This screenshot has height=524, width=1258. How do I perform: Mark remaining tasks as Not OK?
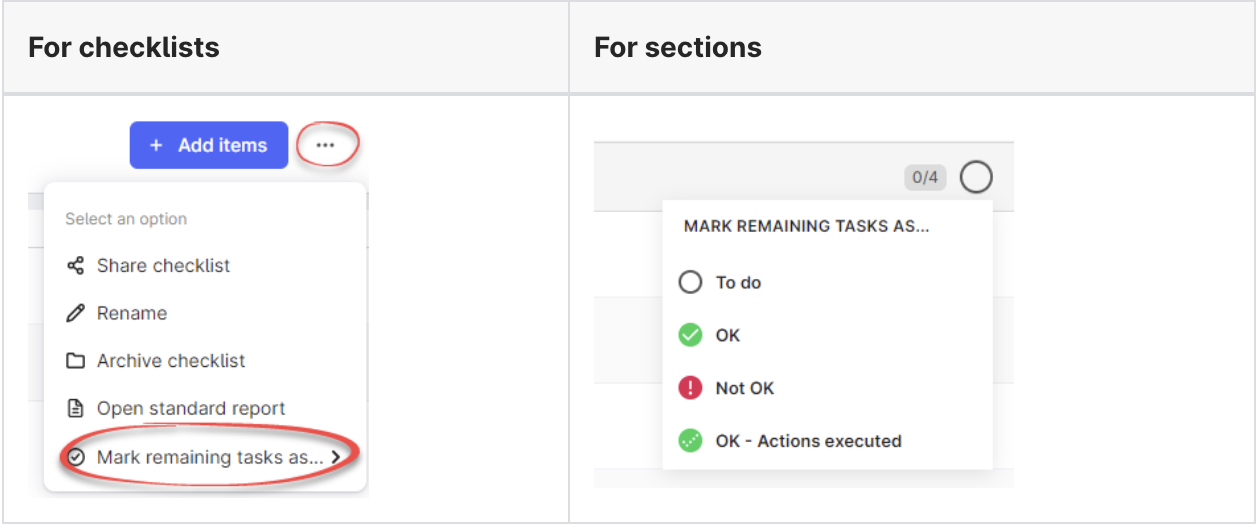coord(745,389)
